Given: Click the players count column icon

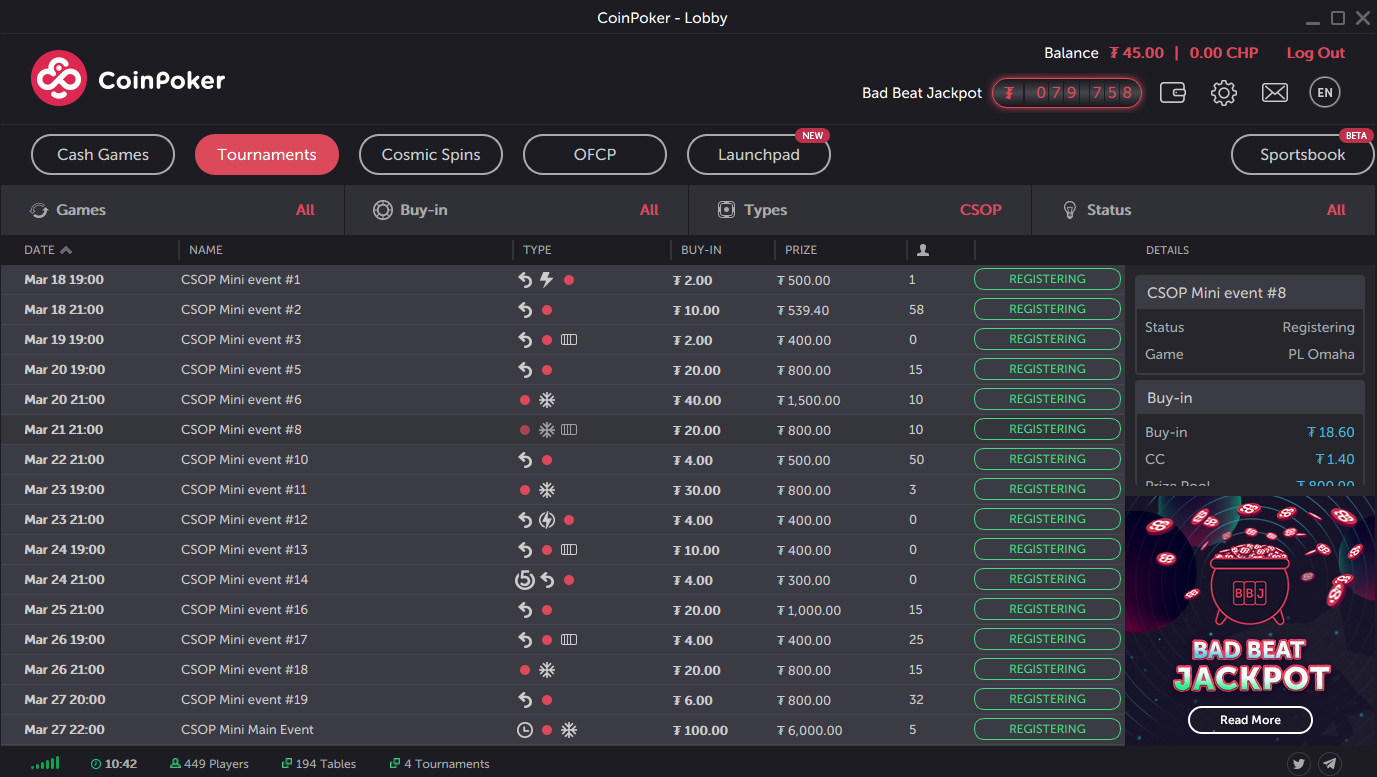Looking at the screenshot, I should 923,250.
